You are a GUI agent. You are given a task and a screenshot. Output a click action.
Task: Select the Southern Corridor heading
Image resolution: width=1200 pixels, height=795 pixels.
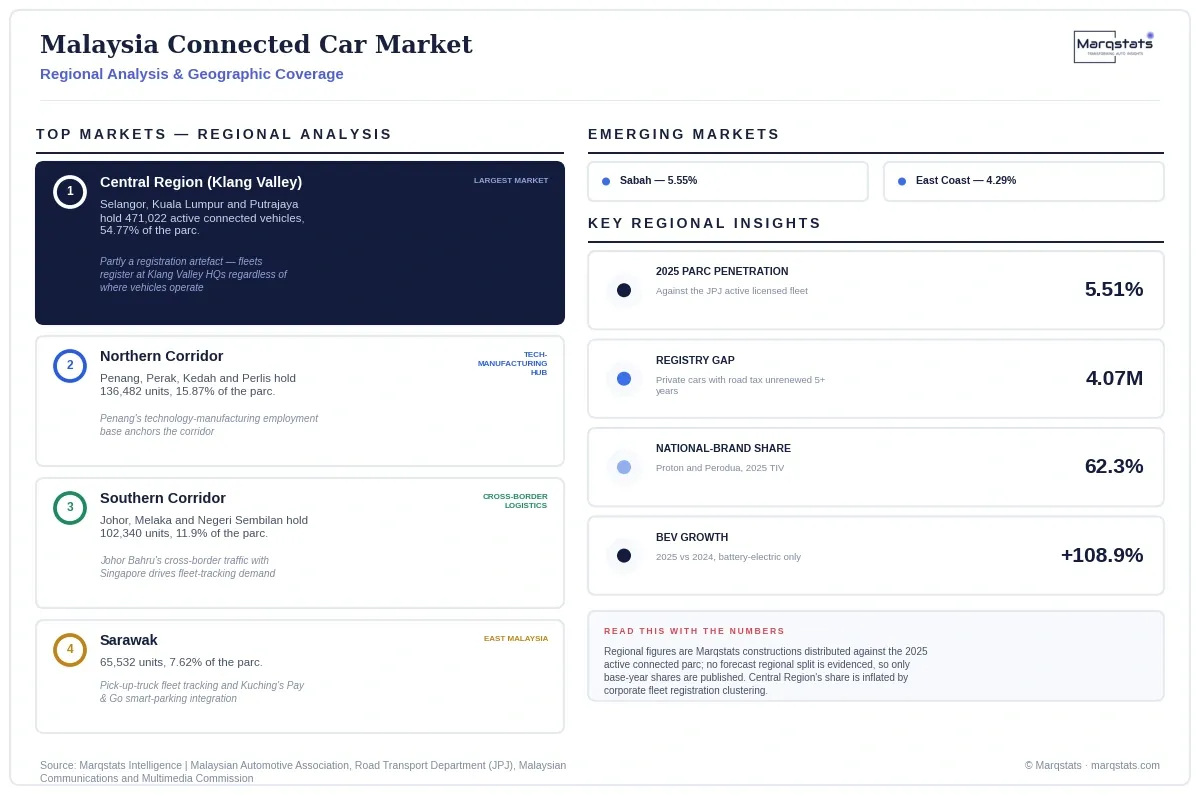tap(163, 498)
